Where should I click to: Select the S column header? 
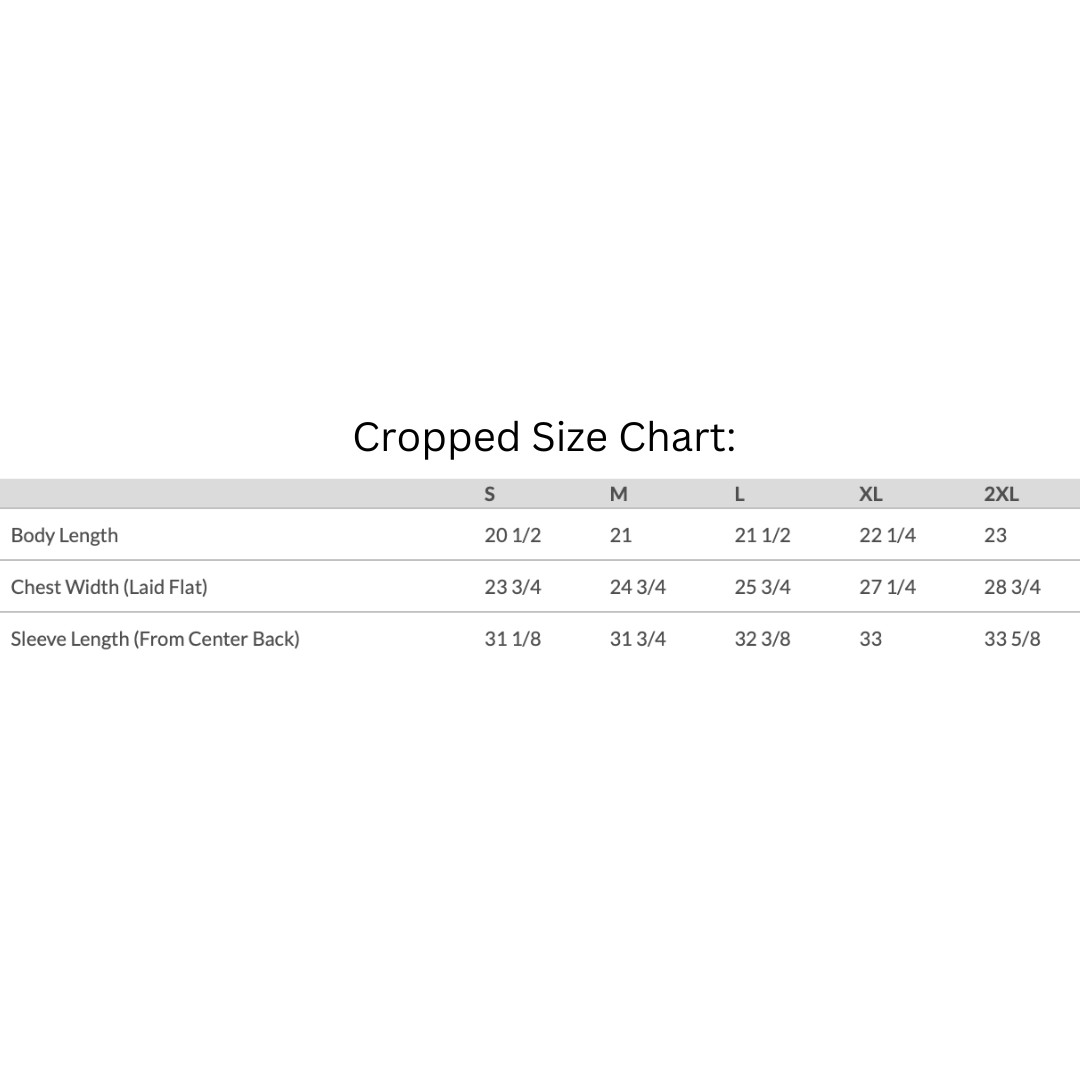pyautogui.click(x=490, y=494)
